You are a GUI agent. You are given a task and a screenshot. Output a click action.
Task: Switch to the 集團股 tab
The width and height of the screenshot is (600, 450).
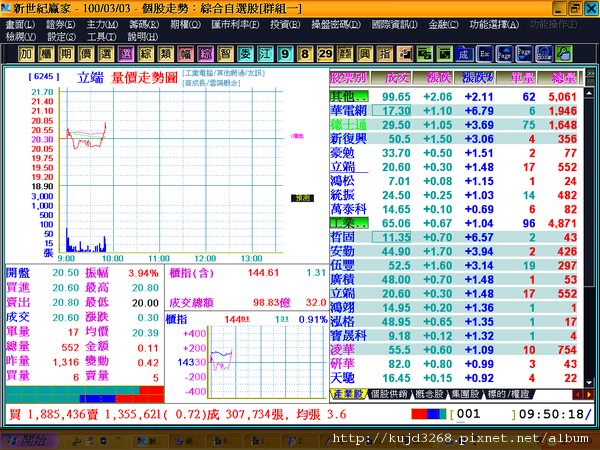(x=465, y=394)
